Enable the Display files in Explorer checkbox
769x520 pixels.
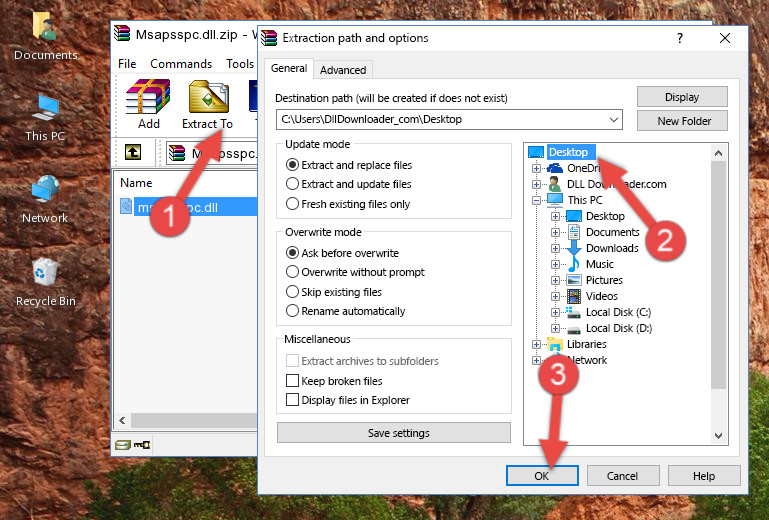pos(292,400)
